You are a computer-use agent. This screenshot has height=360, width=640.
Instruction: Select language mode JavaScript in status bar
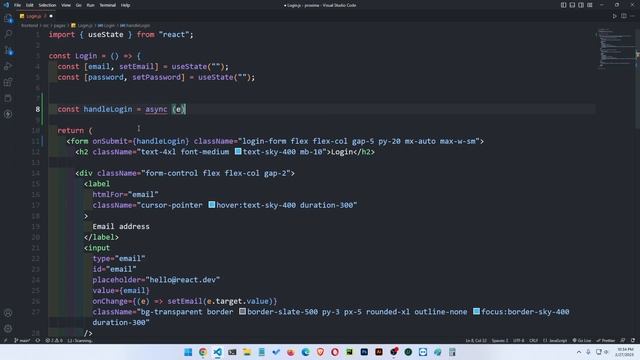(x=556, y=340)
